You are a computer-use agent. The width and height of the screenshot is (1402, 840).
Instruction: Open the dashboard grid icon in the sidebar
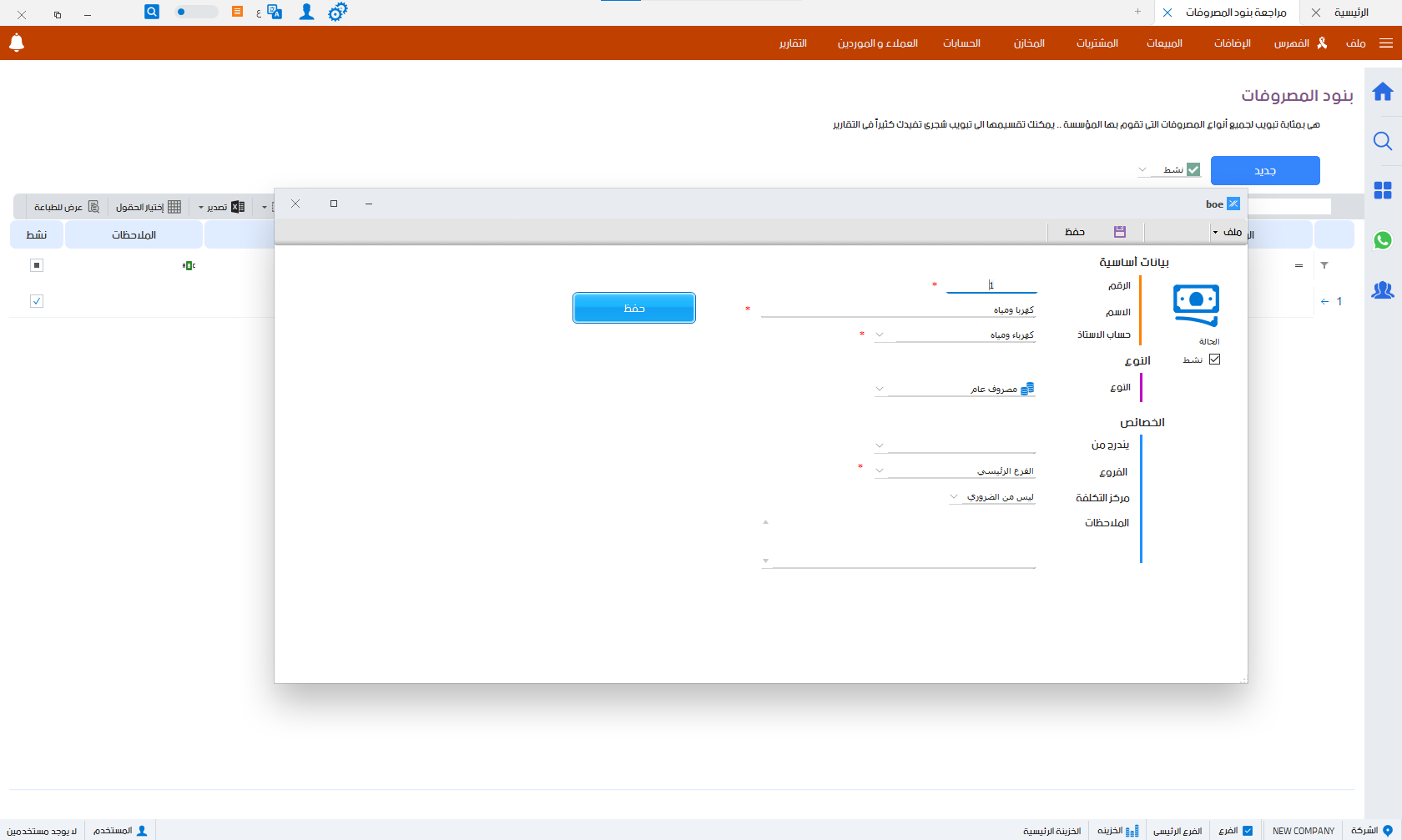click(1383, 191)
